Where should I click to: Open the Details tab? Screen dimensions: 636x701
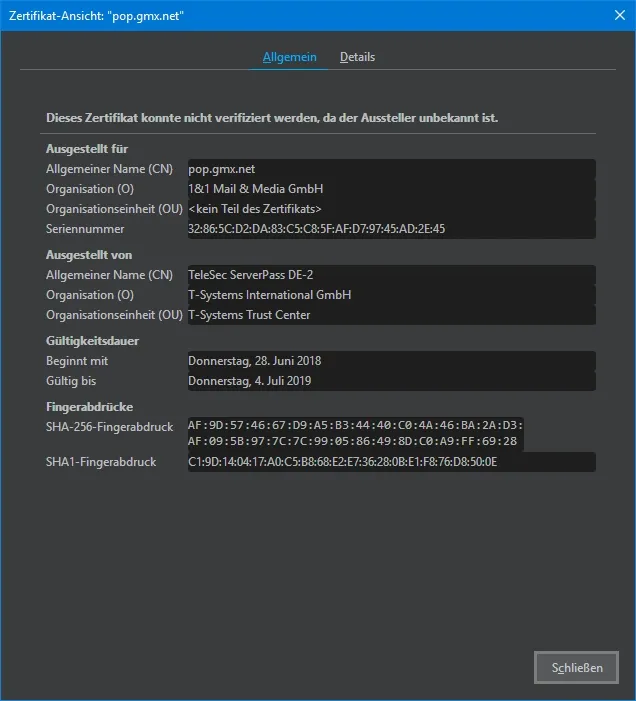pyautogui.click(x=357, y=57)
